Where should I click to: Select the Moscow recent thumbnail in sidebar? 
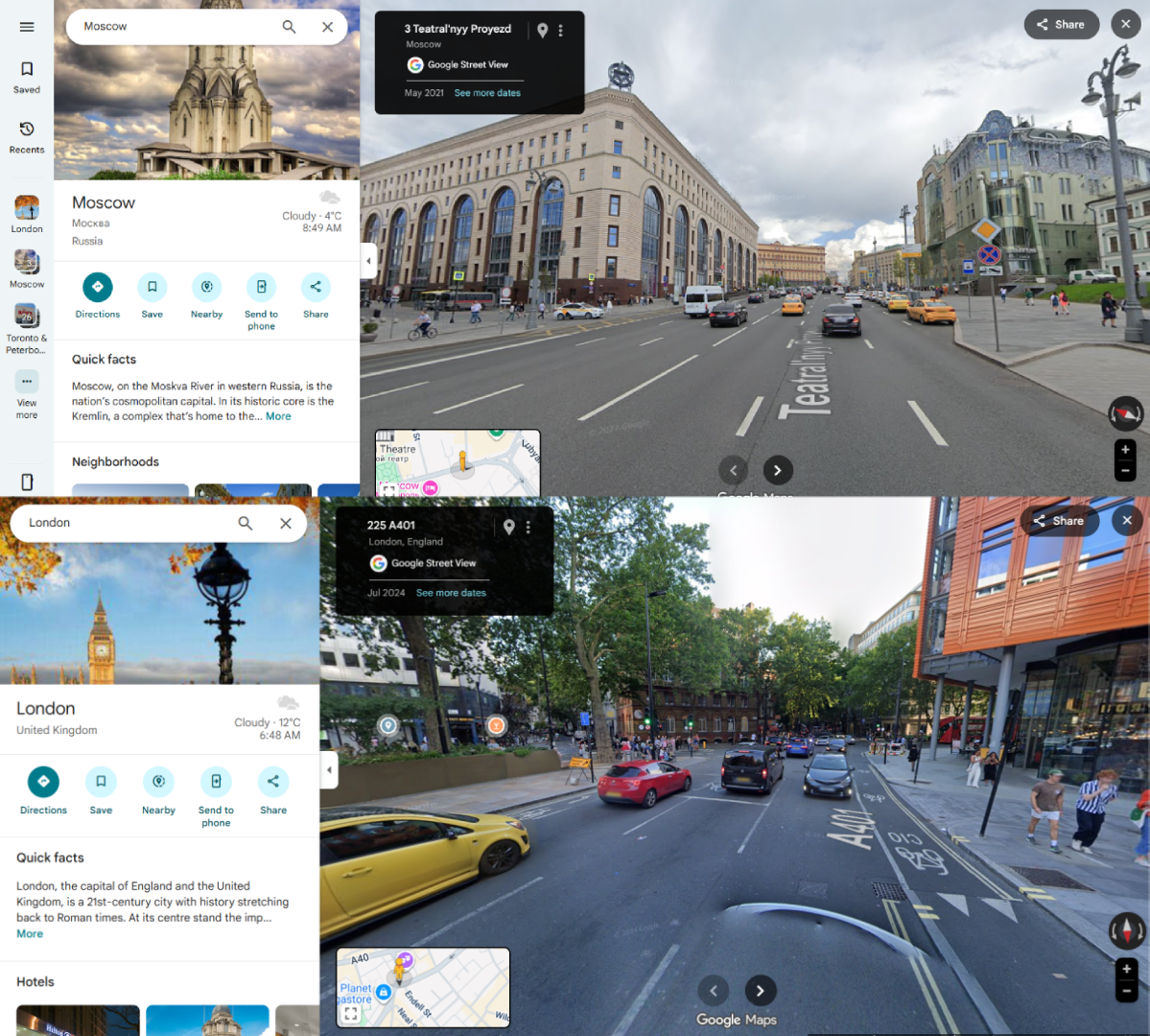[27, 269]
